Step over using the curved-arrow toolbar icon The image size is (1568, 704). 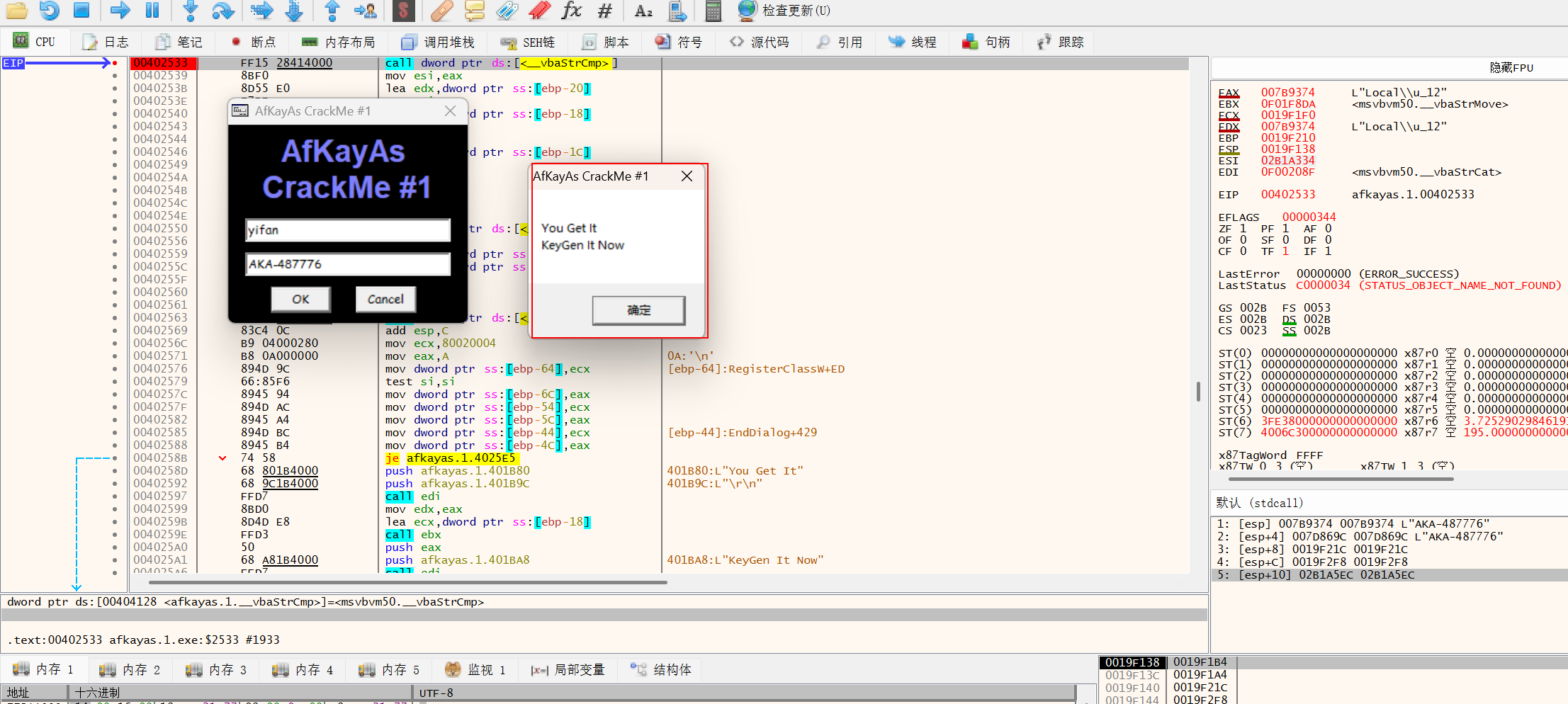[x=222, y=10]
